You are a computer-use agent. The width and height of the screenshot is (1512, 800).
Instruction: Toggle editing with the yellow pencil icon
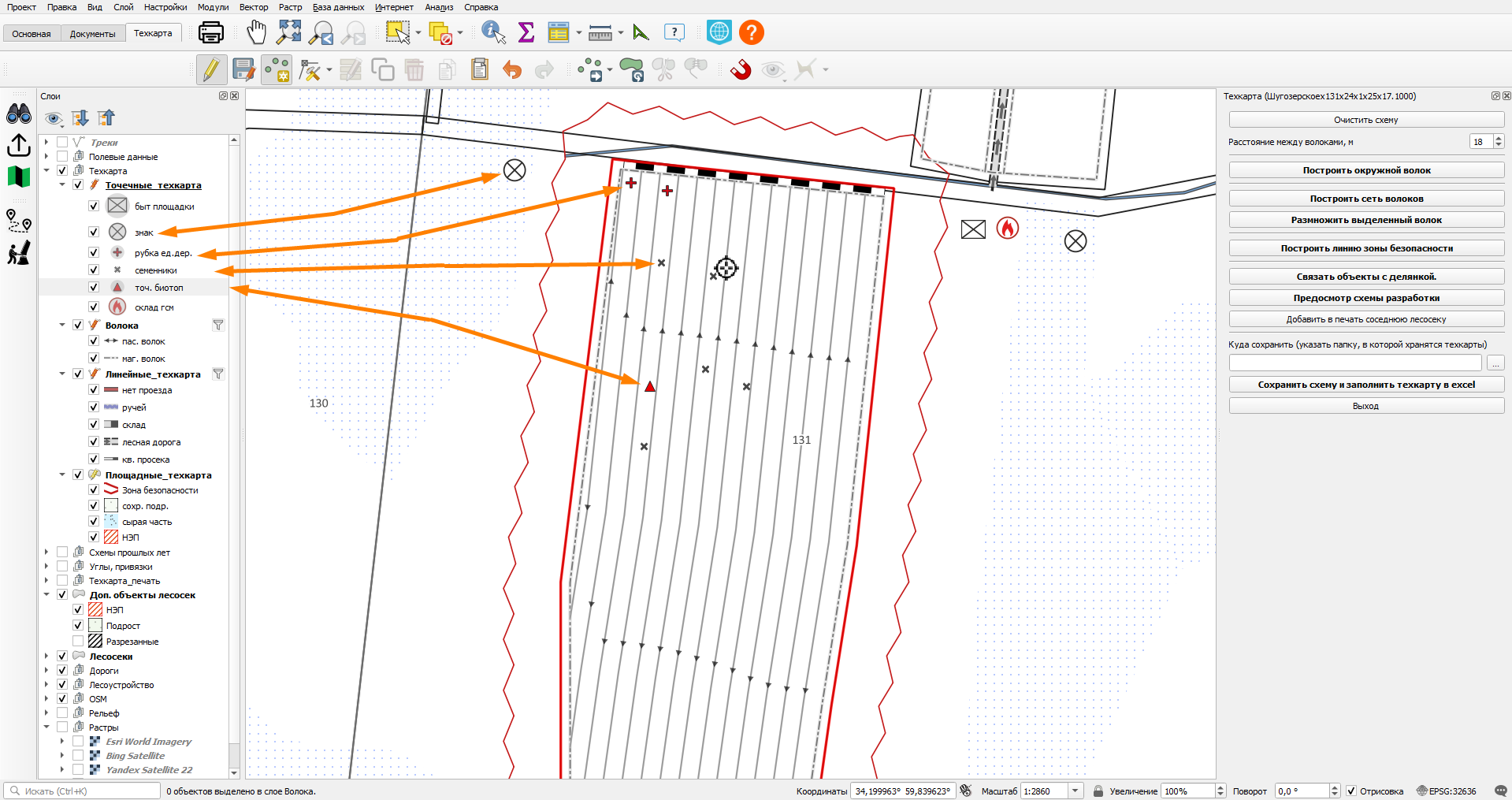tap(211, 70)
